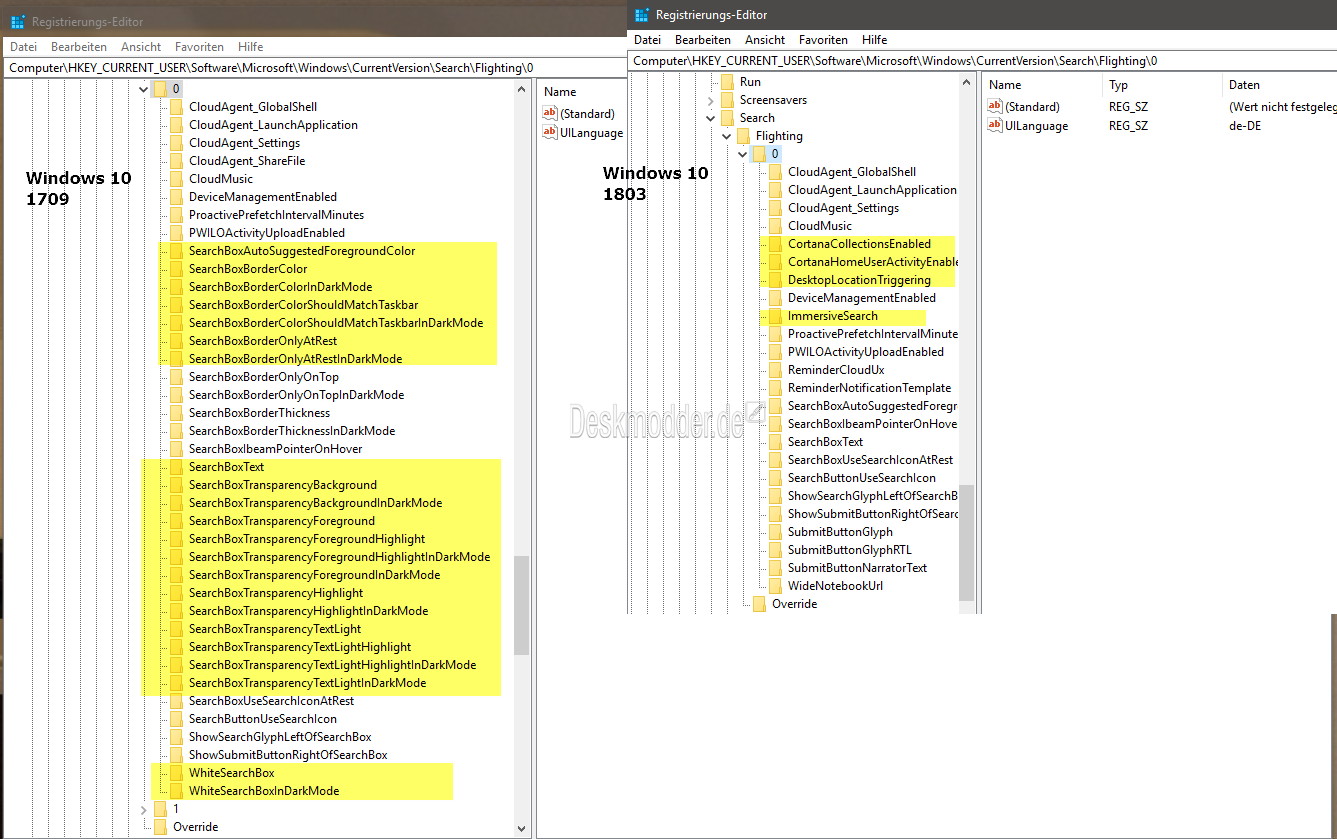The image size is (1337, 839).
Task: Select CortanaHomeUserActivityEnabled key in the right window
Action: coord(873,262)
